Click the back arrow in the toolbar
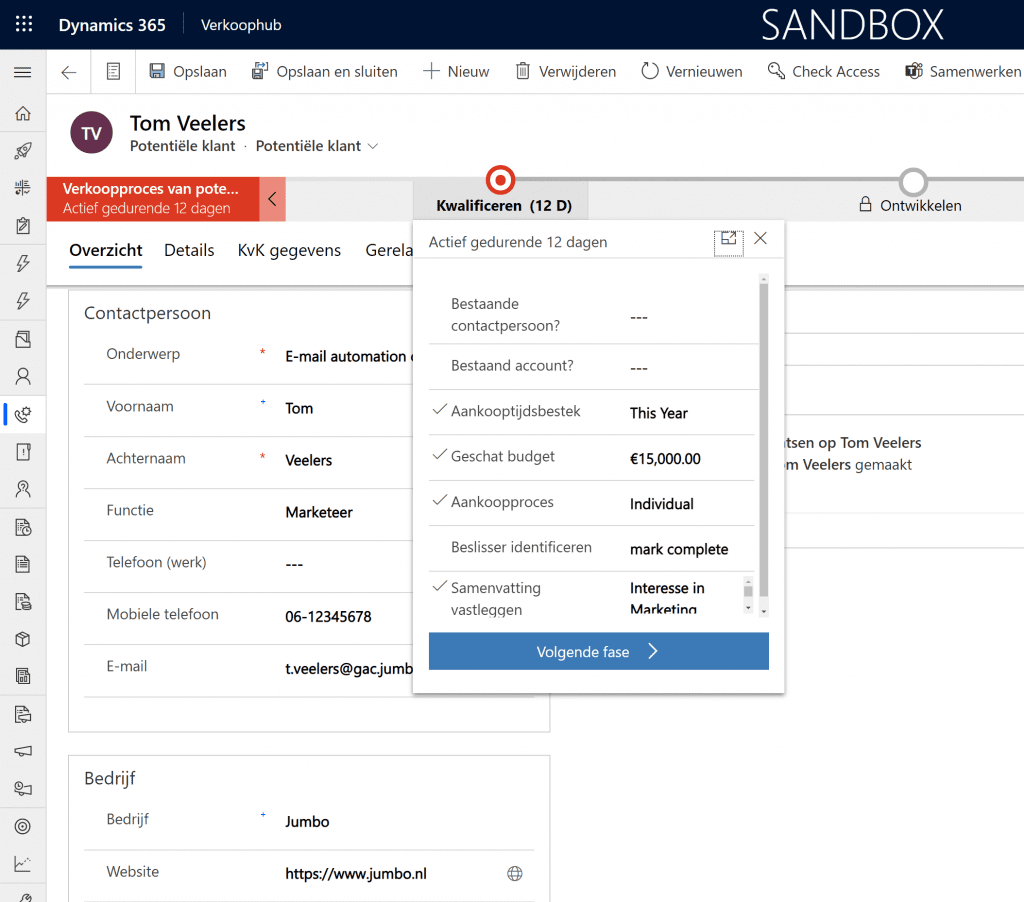The image size is (1024, 902). point(69,72)
